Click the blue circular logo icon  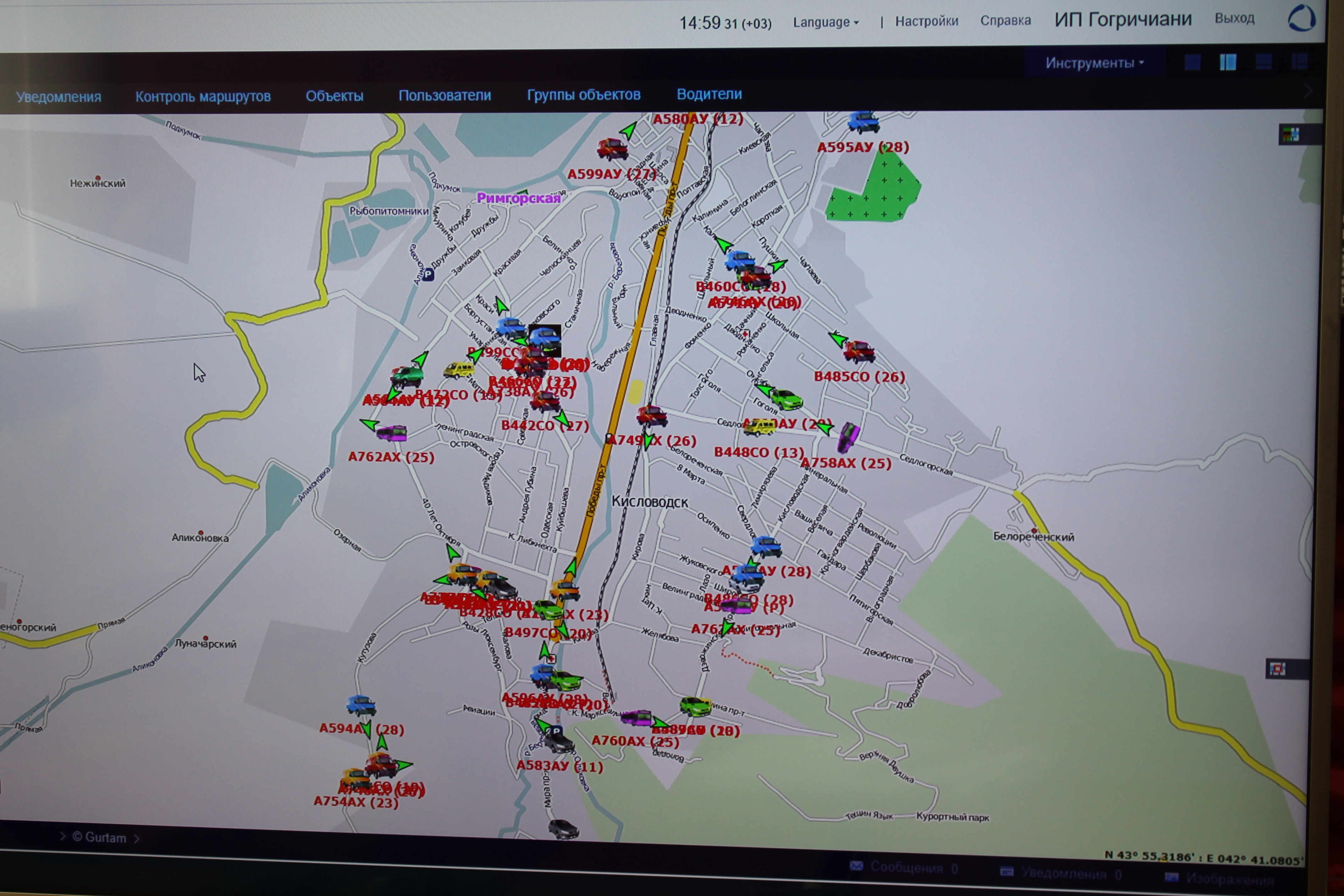tap(1301, 18)
